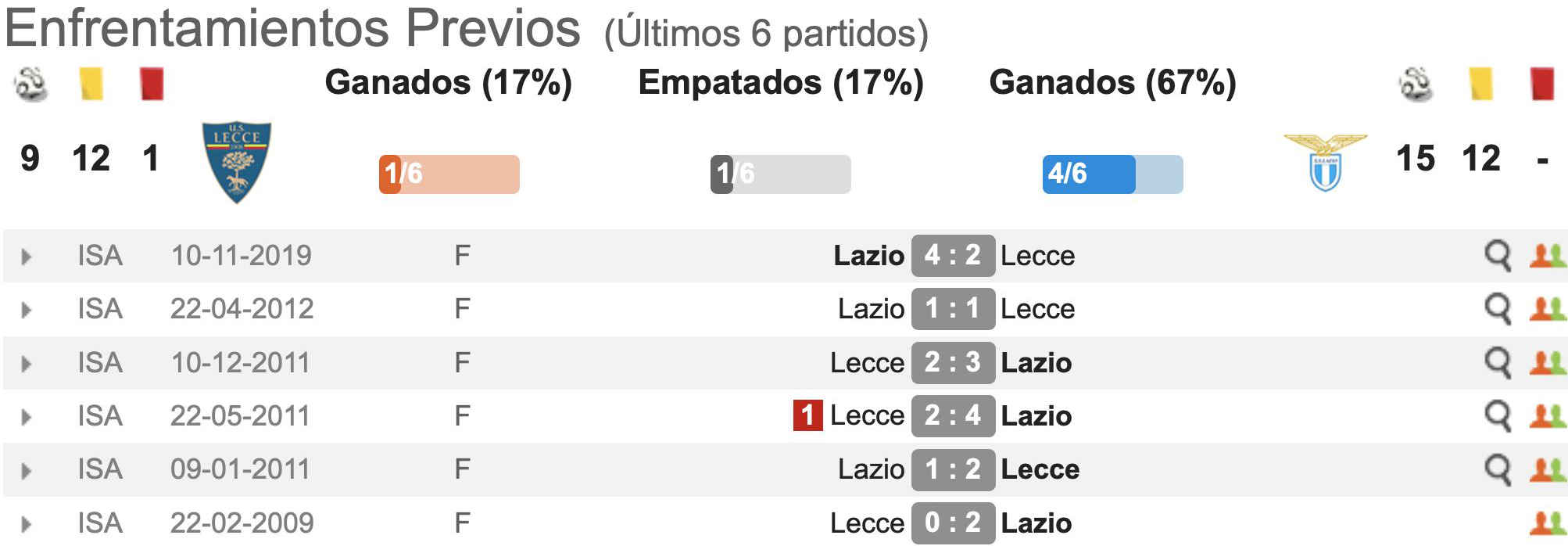This screenshot has width=1568, height=546.
Task: Expand the 22-02-2009 match row
Action: click(x=26, y=524)
